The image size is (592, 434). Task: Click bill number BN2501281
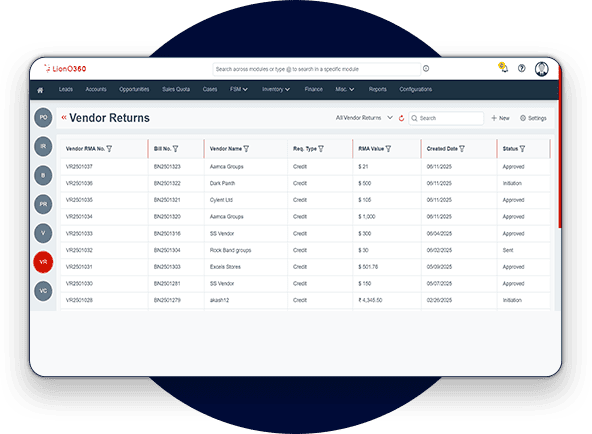tap(167, 284)
